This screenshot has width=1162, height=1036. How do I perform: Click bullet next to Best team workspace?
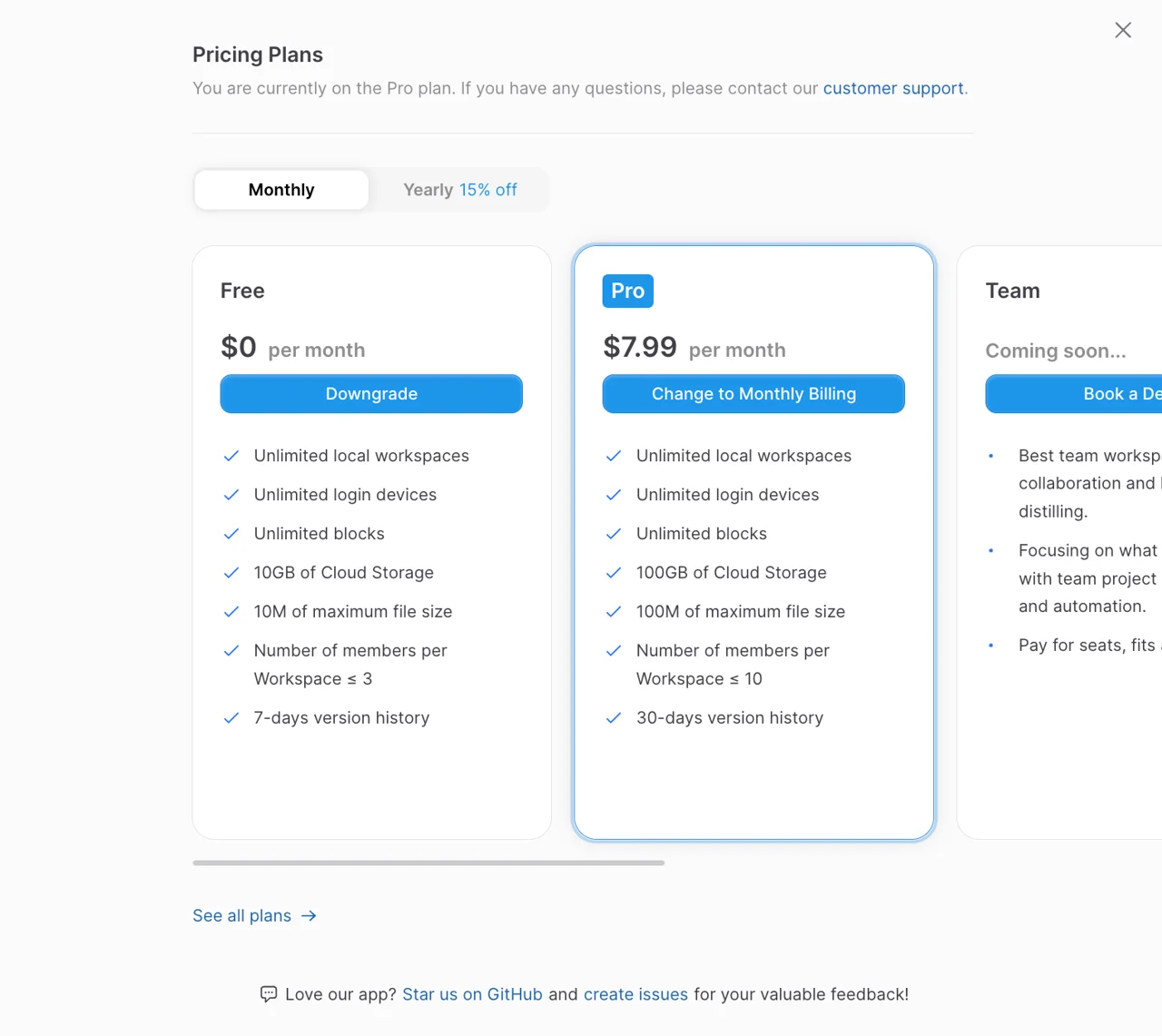[991, 456]
